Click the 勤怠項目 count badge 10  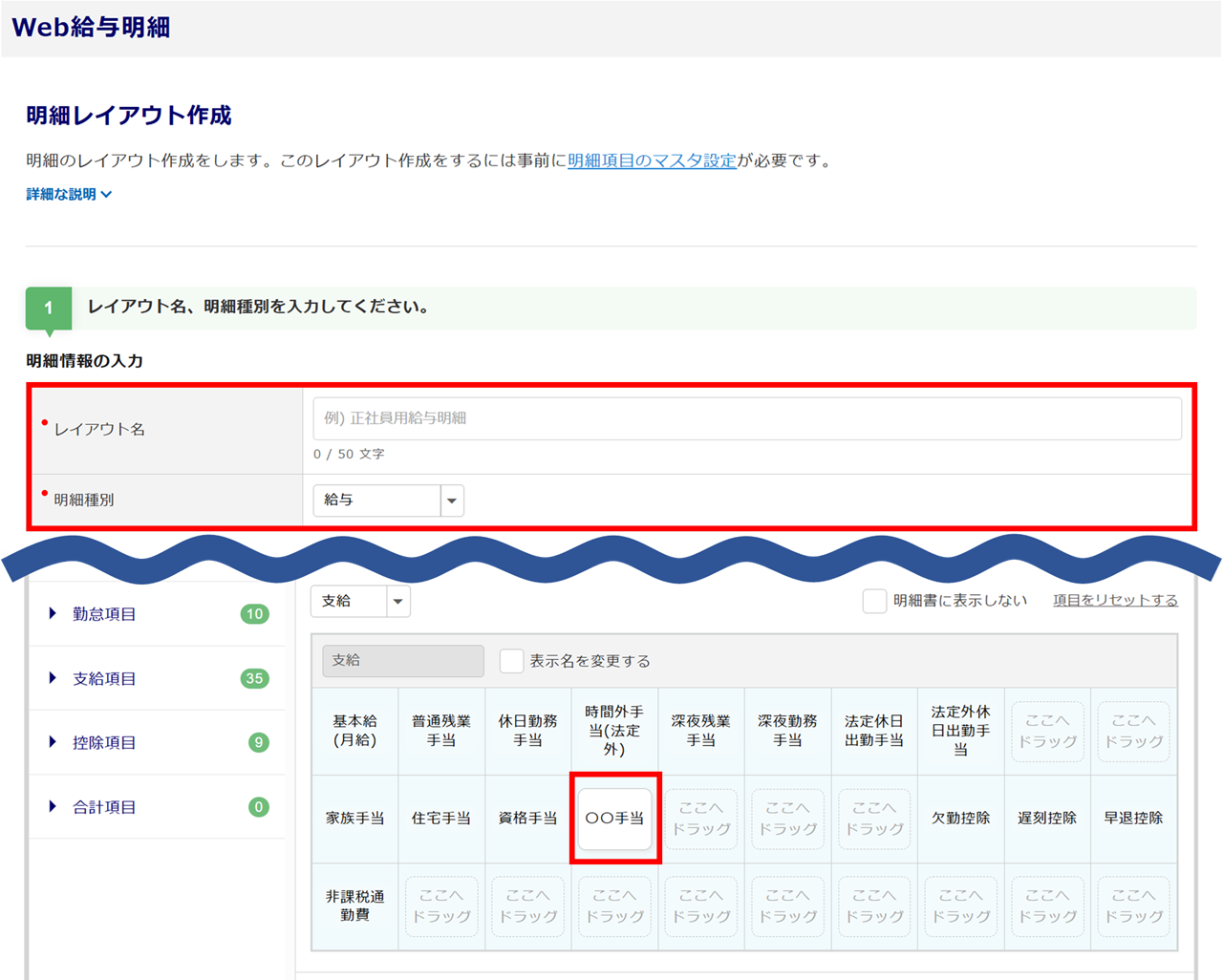(x=254, y=614)
